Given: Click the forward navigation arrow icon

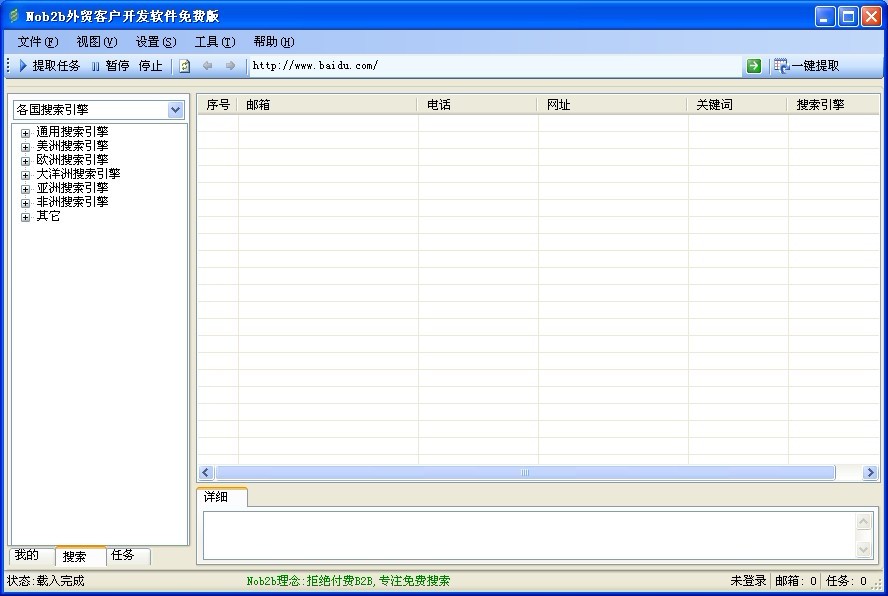Looking at the screenshot, I should click(228, 66).
